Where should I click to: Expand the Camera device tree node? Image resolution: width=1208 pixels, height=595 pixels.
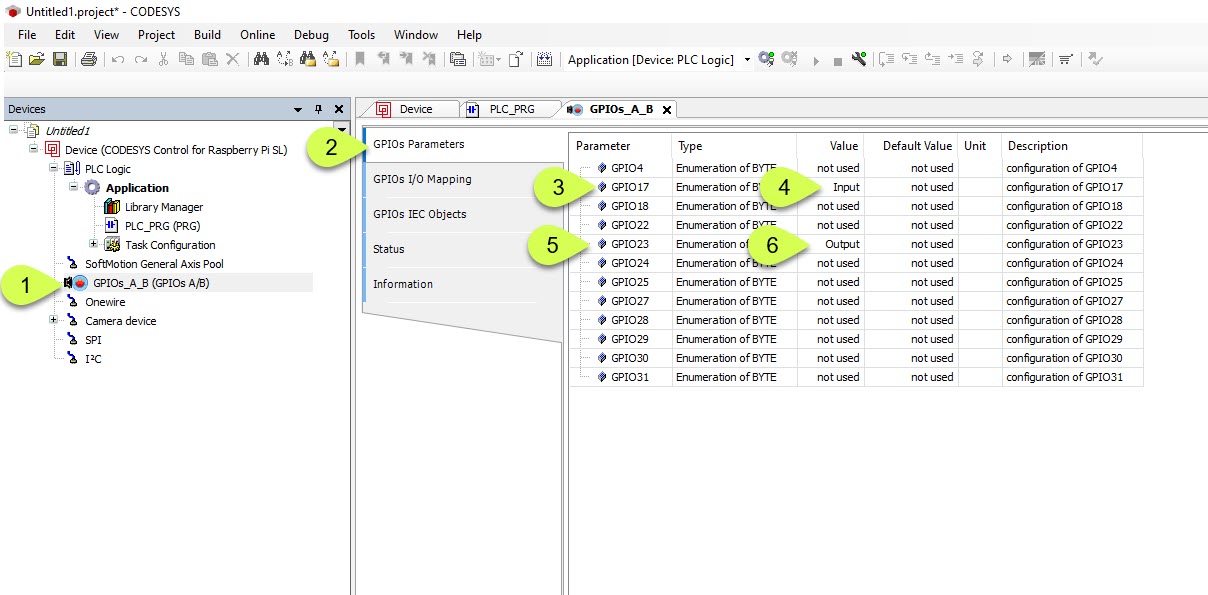54,321
